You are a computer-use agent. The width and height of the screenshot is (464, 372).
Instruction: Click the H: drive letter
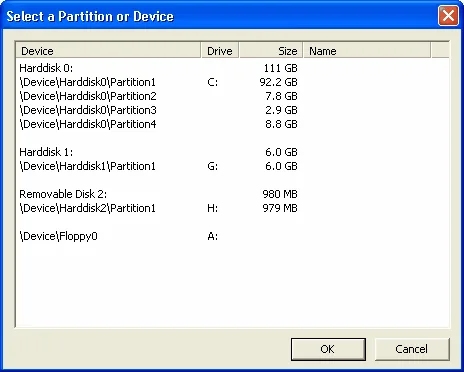[213, 208]
